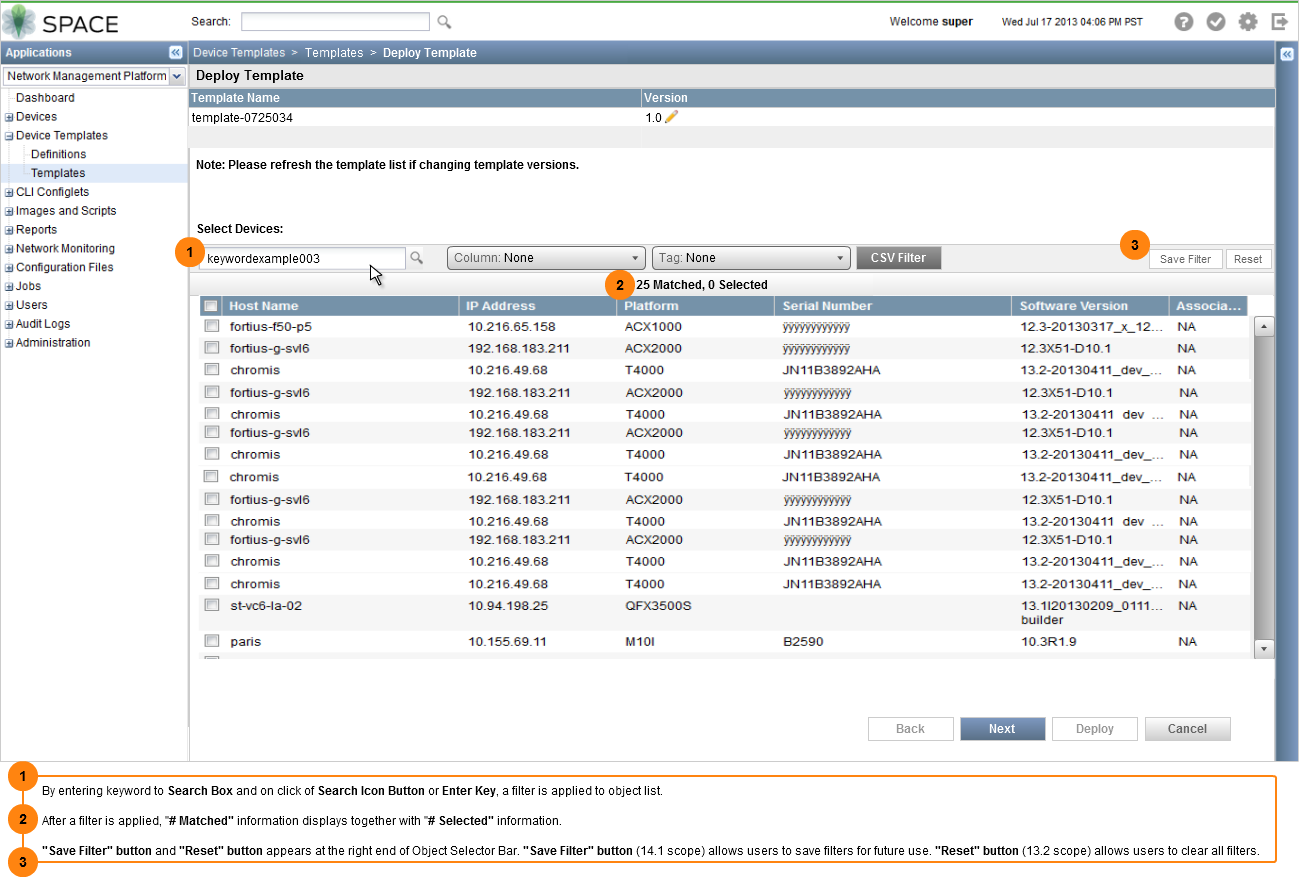This screenshot has width=1299, height=877.
Task: Sort by Platform column header
Action: point(697,306)
